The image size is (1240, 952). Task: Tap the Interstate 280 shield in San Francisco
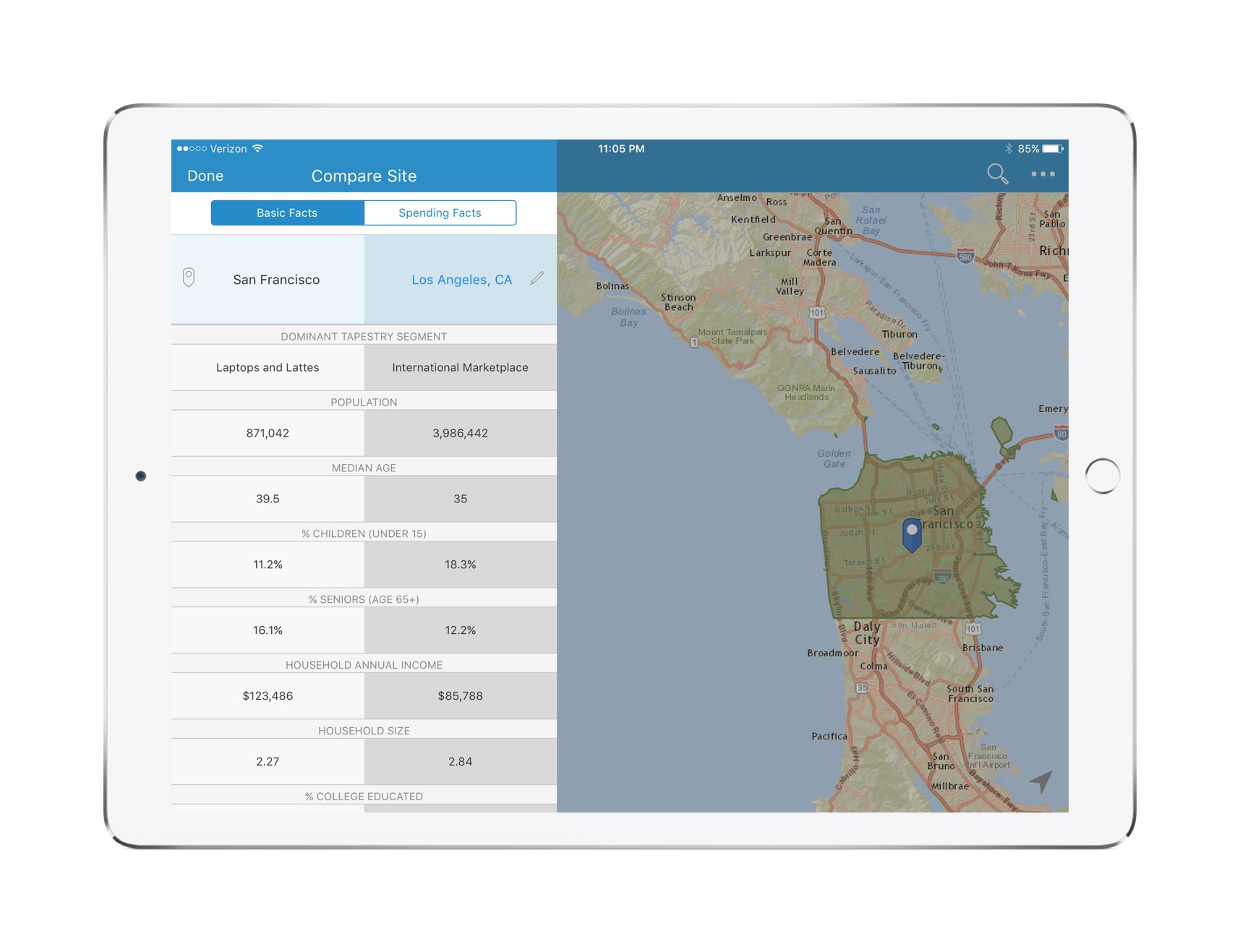(942, 577)
